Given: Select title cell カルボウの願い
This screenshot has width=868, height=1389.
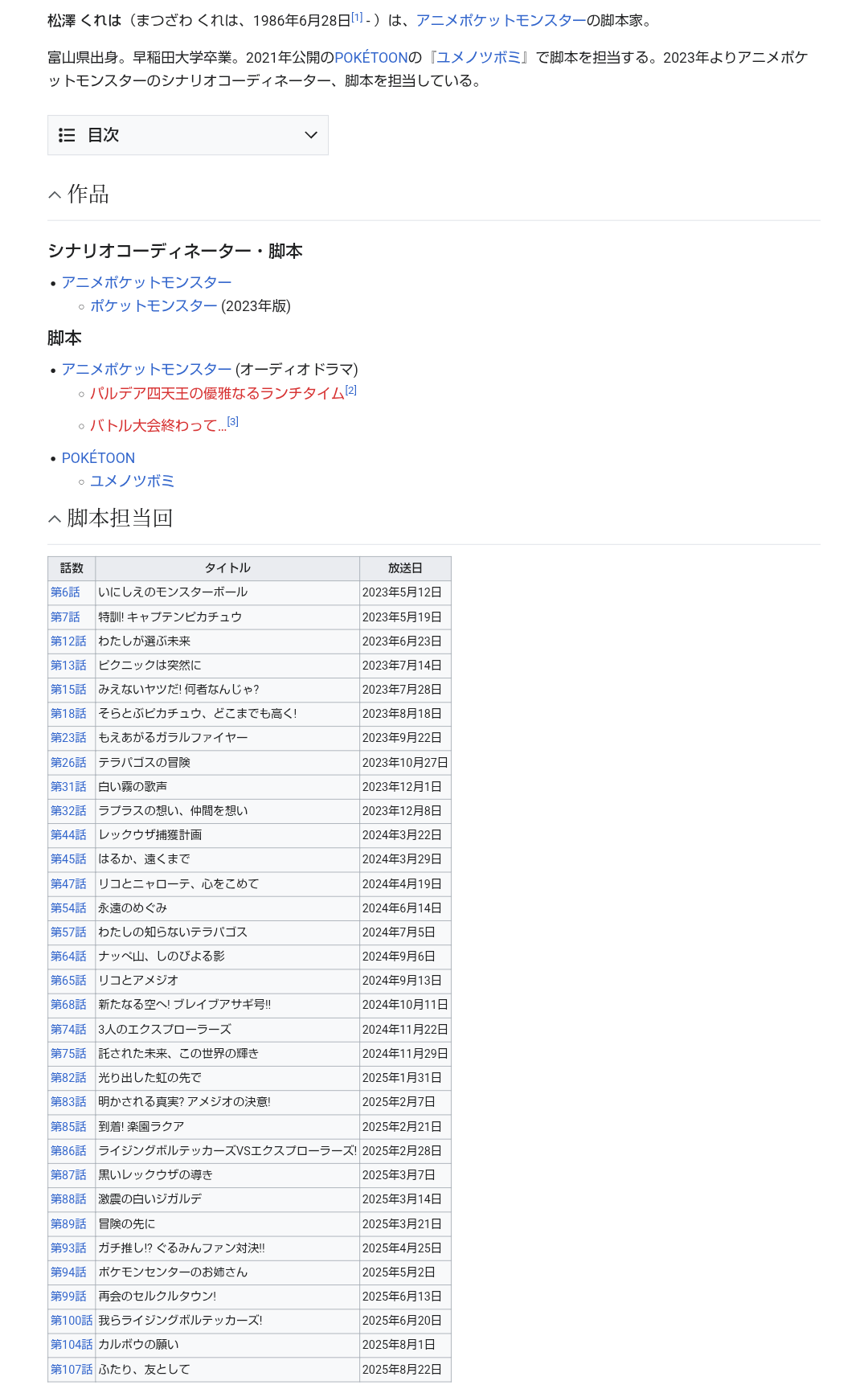Looking at the screenshot, I should [x=227, y=1345].
